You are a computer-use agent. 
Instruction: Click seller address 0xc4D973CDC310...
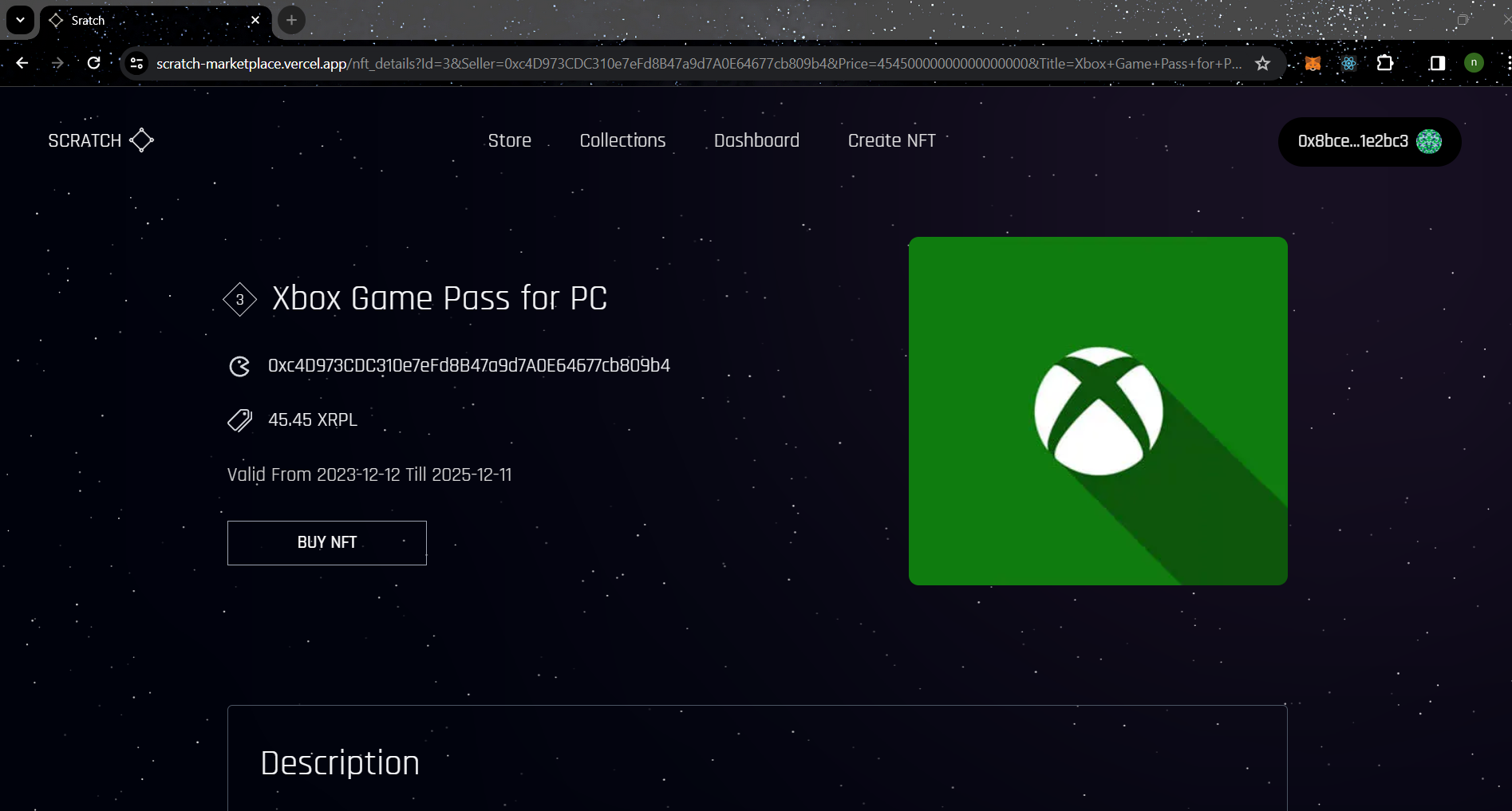tap(469, 365)
